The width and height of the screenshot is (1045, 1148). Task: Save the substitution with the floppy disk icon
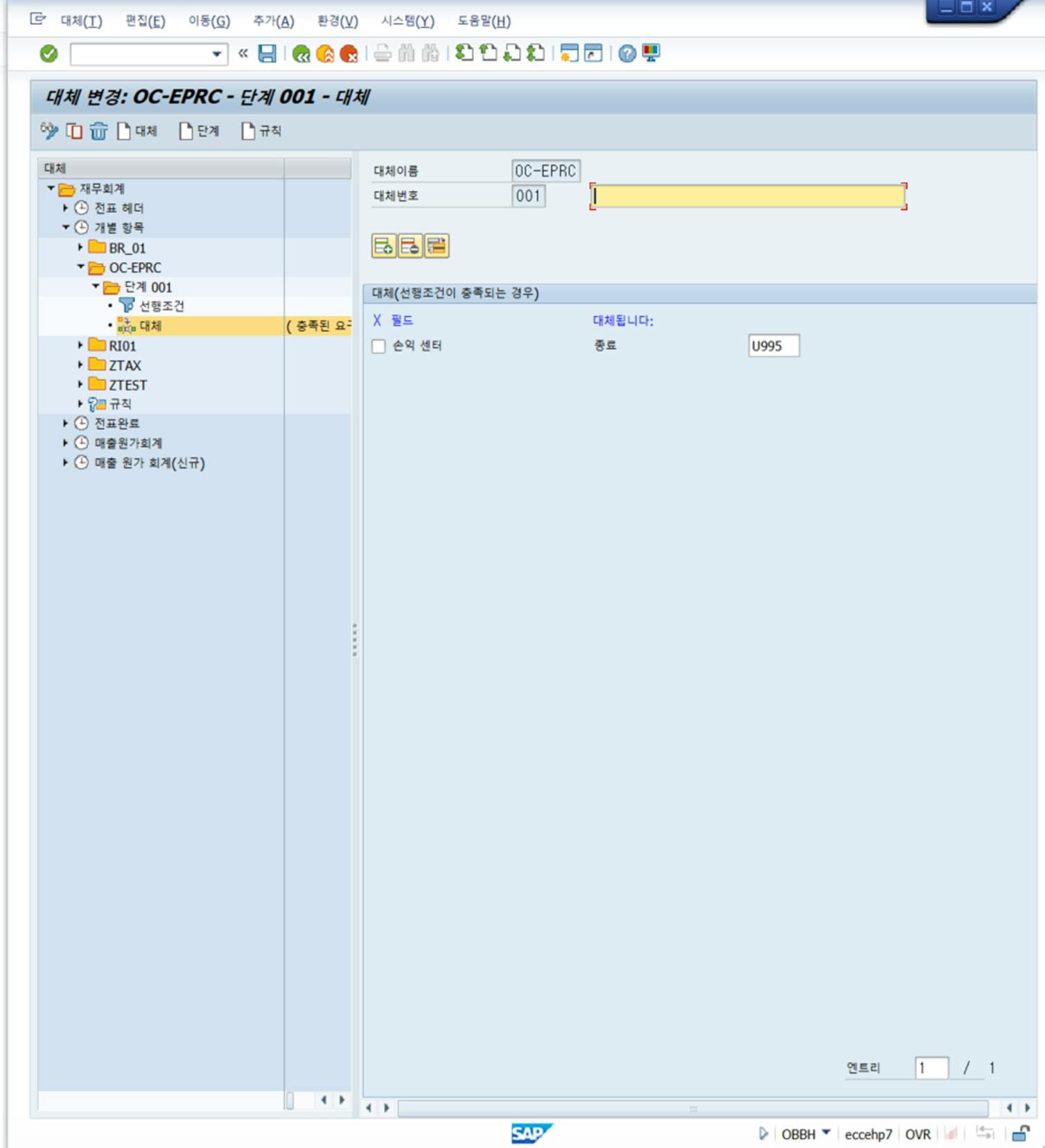(267, 53)
